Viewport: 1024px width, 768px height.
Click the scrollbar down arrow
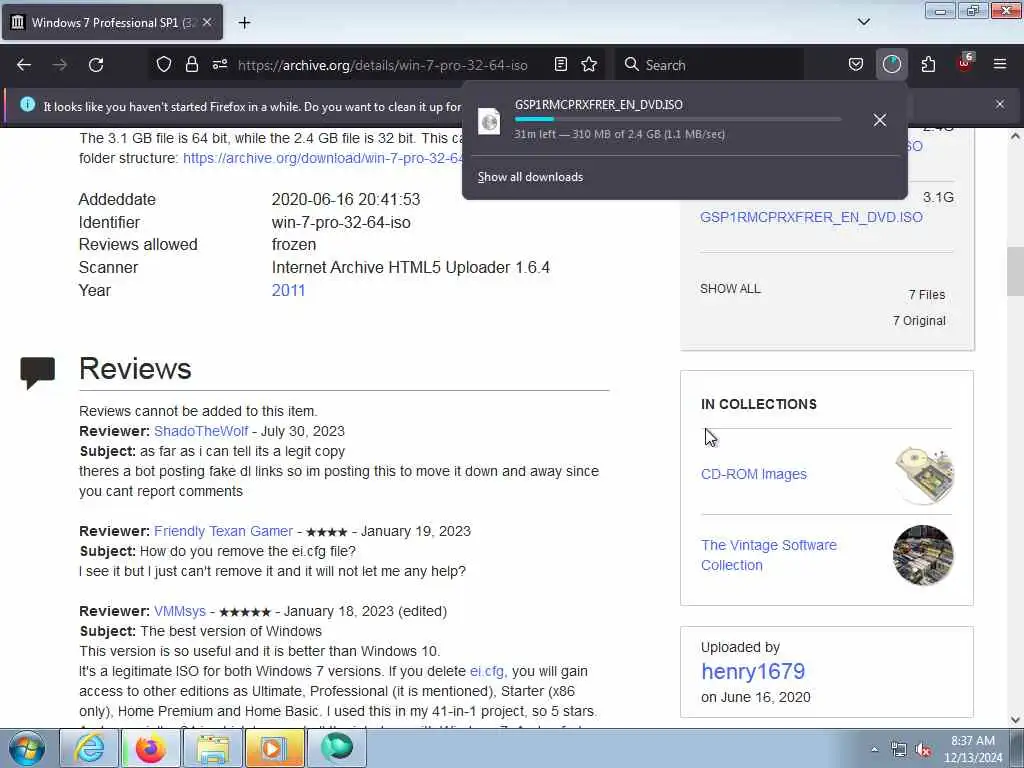pyautogui.click(x=1014, y=720)
